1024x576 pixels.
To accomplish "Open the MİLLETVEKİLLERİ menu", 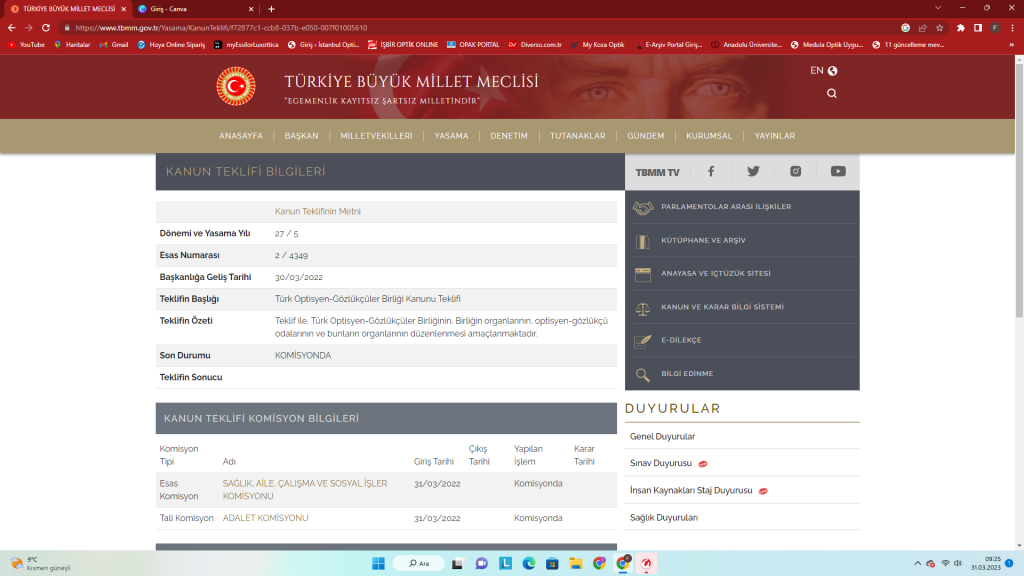I will tap(376, 136).
